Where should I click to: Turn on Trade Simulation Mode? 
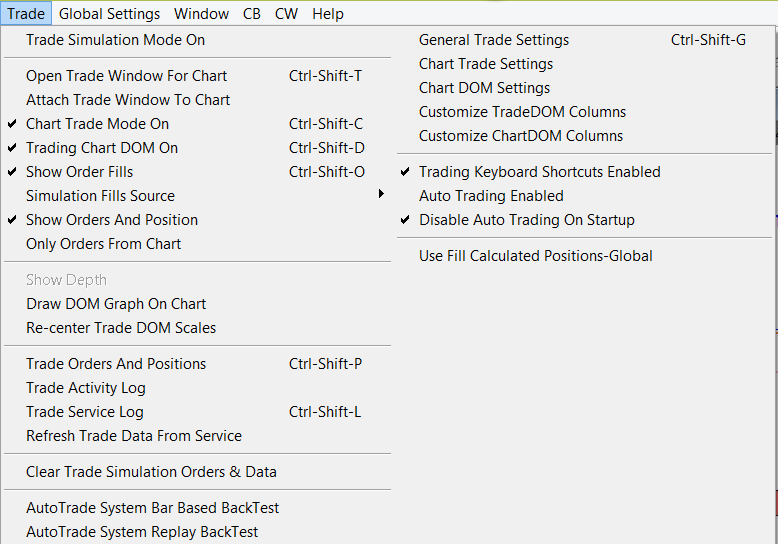coord(115,40)
